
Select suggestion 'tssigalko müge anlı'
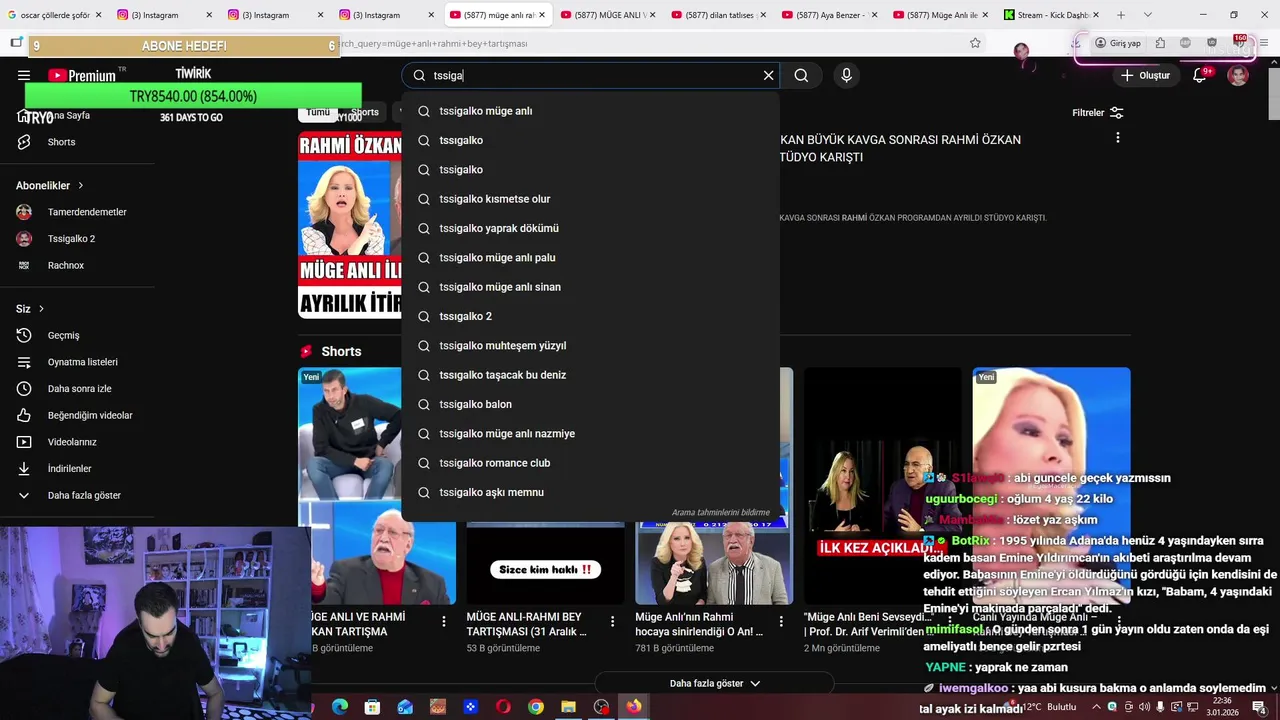(590, 111)
